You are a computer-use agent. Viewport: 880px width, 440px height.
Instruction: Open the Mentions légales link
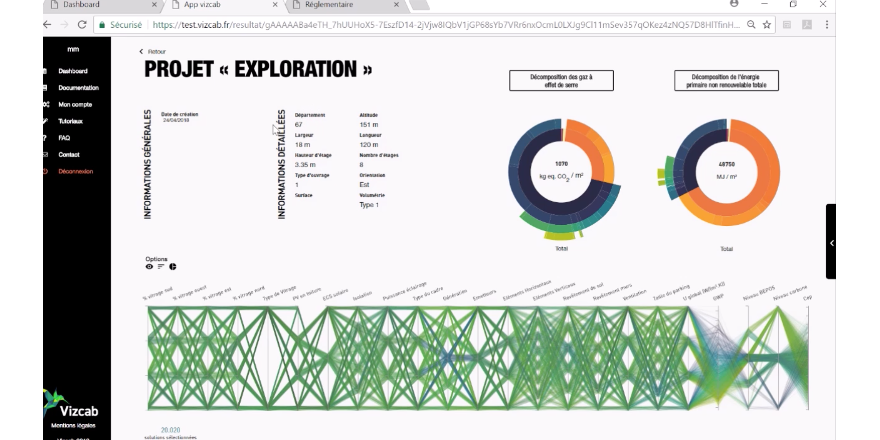pyautogui.click(x=74, y=426)
